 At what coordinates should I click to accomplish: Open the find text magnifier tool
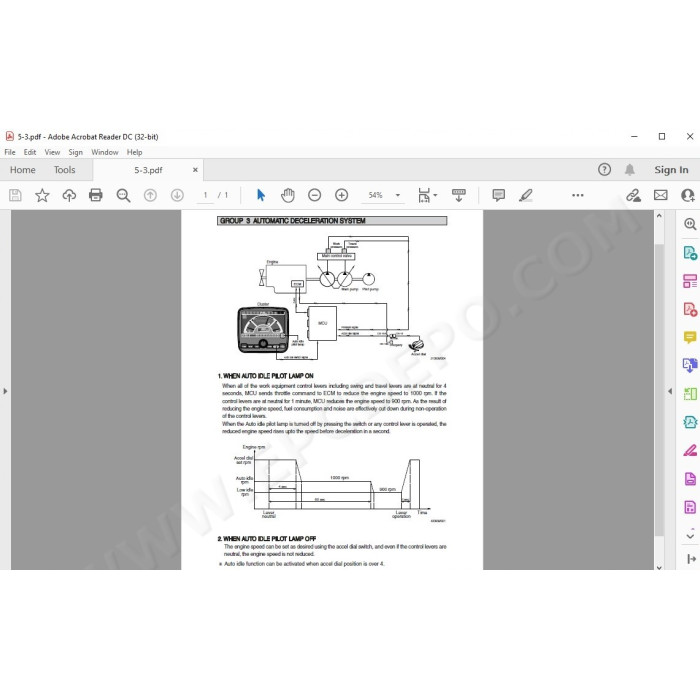click(x=123, y=195)
